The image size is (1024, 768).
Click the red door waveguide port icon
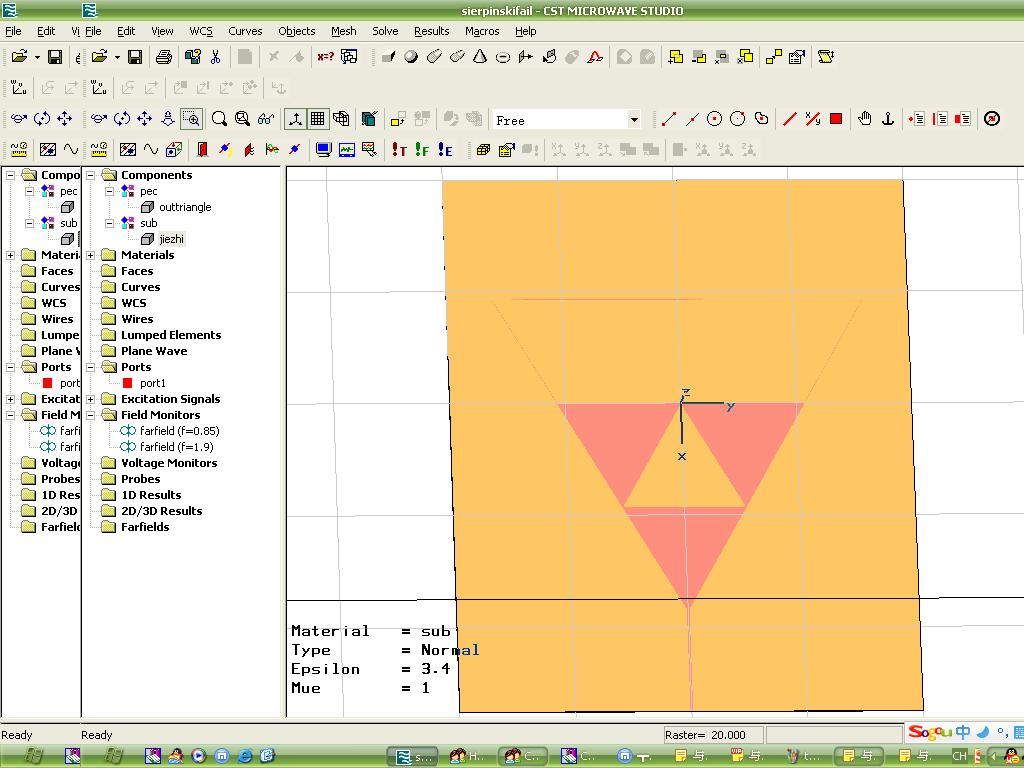[202, 150]
